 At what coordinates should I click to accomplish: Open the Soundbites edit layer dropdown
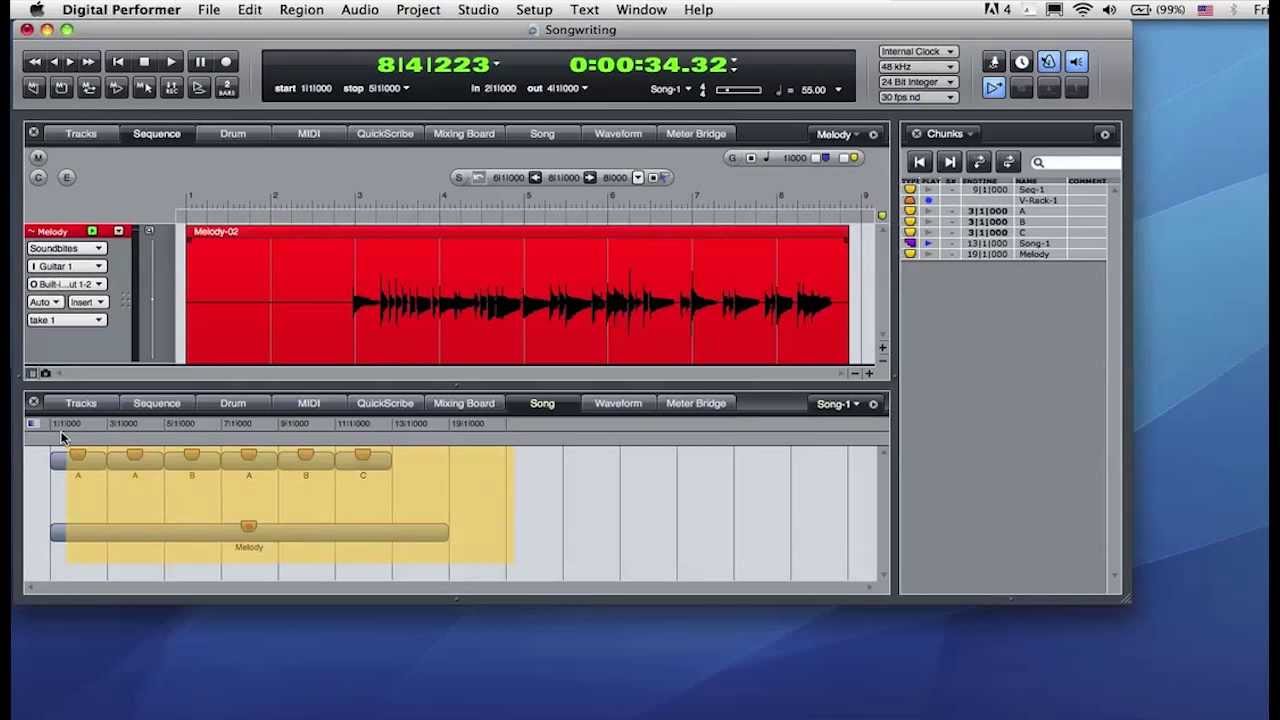click(66, 248)
